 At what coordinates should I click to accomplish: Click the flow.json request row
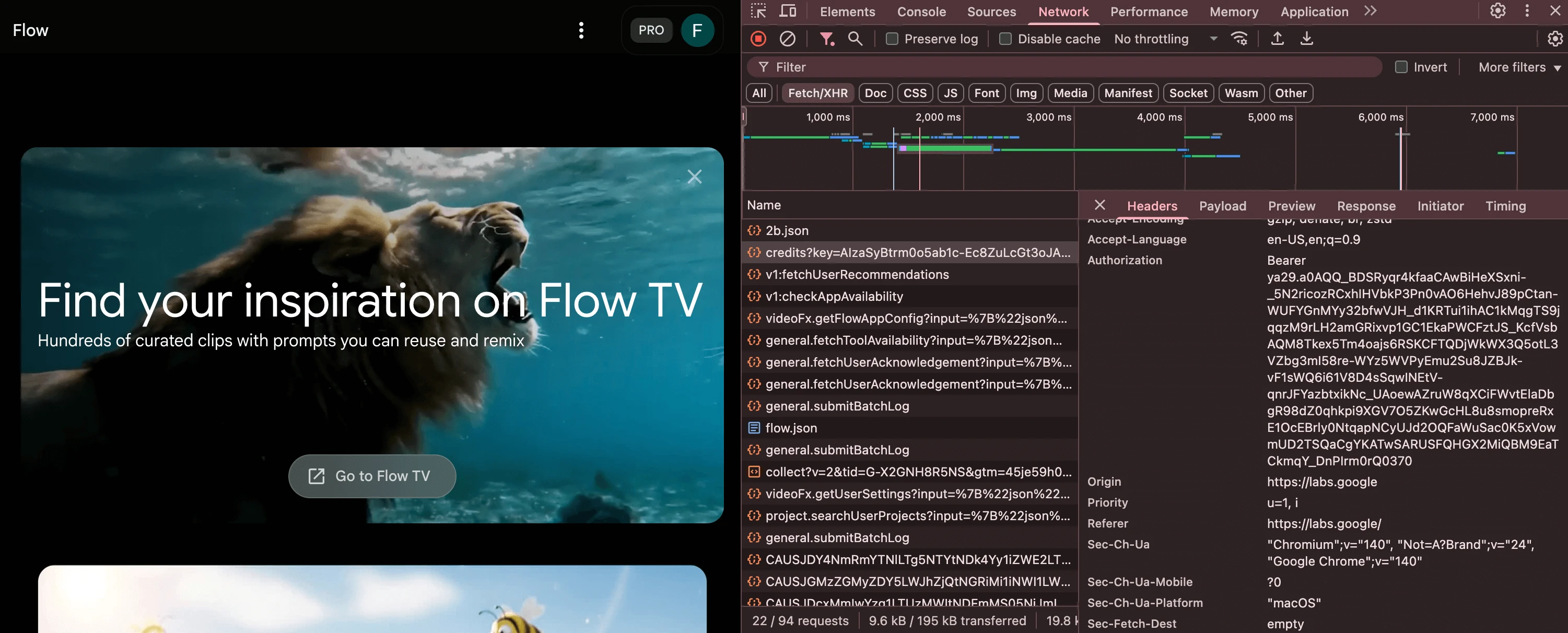click(791, 428)
